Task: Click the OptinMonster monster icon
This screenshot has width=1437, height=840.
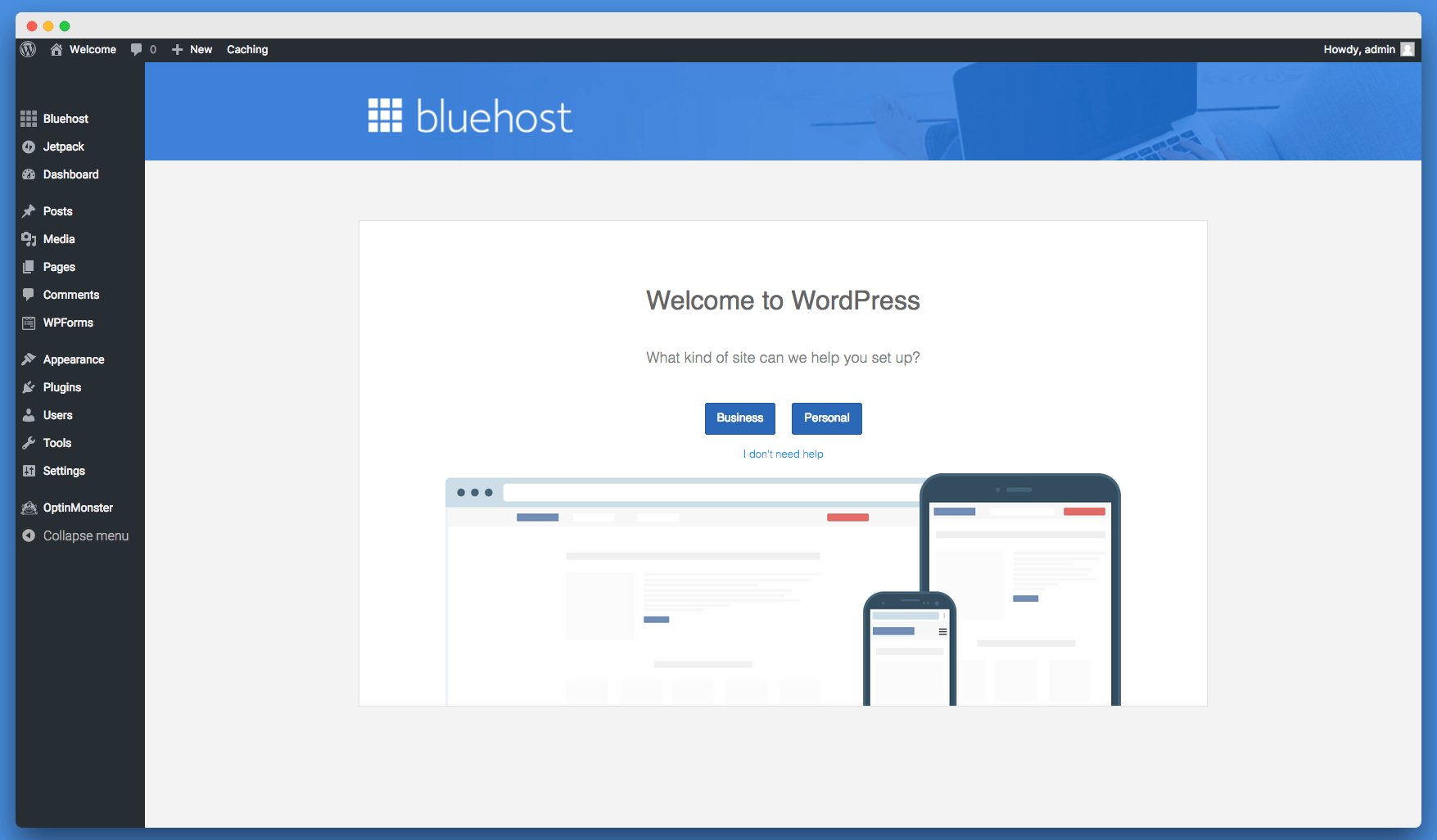Action: (x=29, y=508)
